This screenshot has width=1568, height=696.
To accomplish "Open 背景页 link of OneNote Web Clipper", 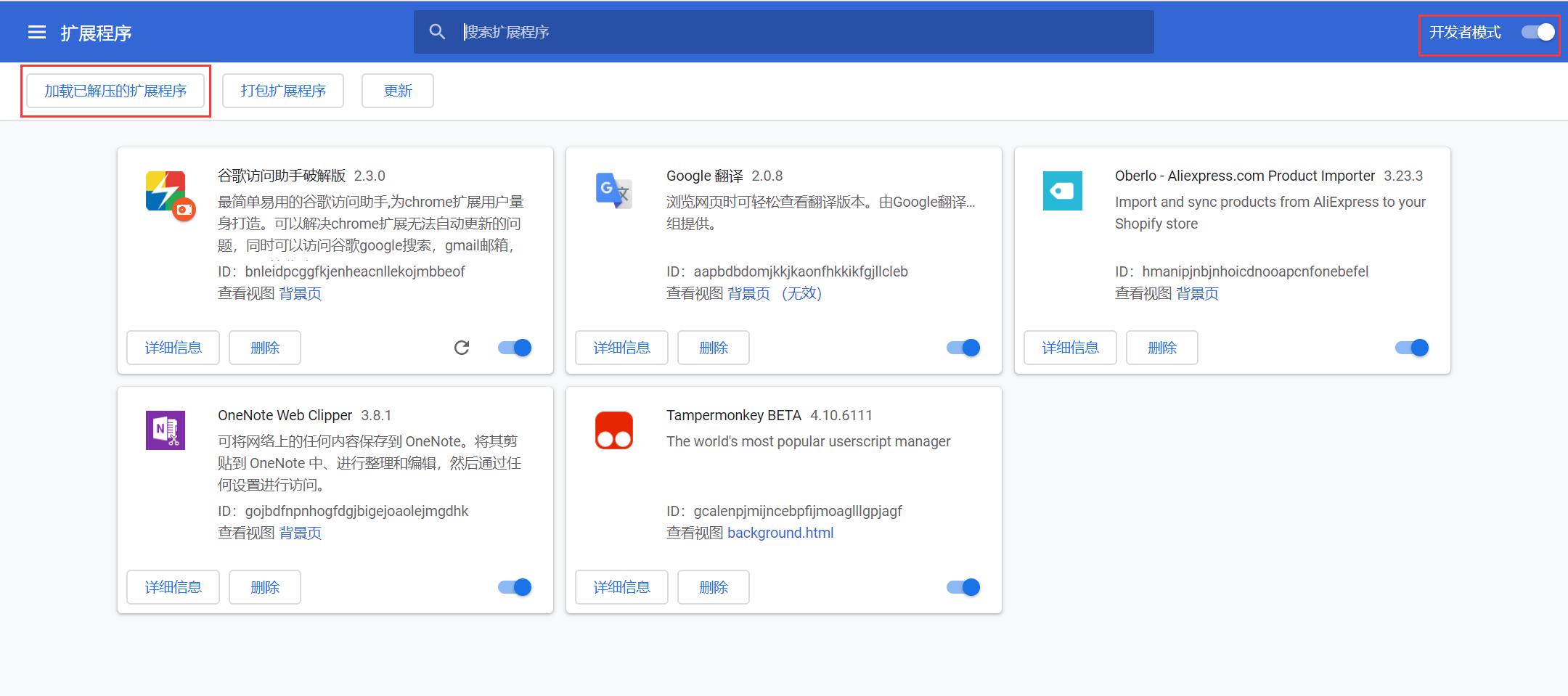I will [x=300, y=533].
